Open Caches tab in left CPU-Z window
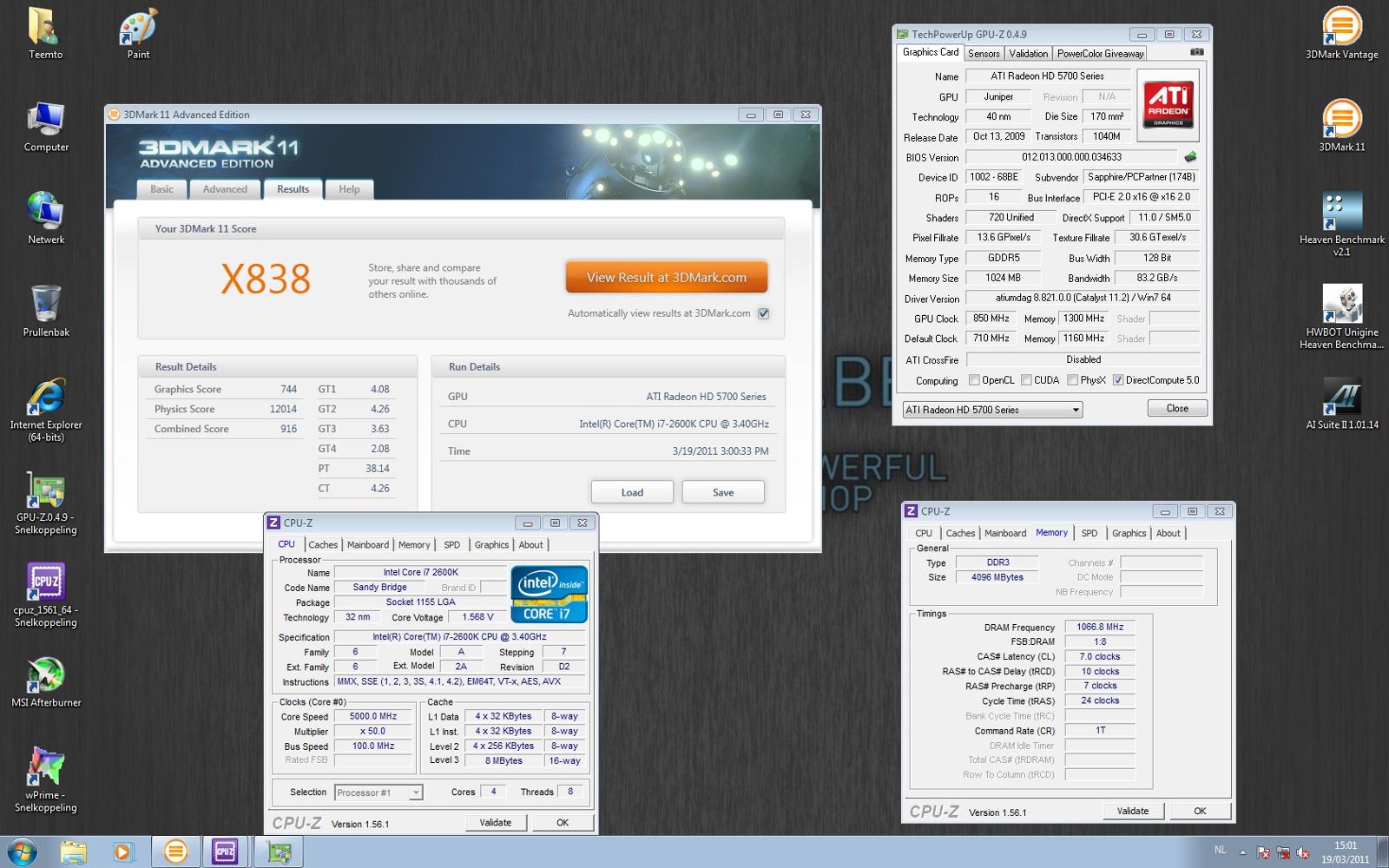The width and height of the screenshot is (1389, 868). (323, 545)
